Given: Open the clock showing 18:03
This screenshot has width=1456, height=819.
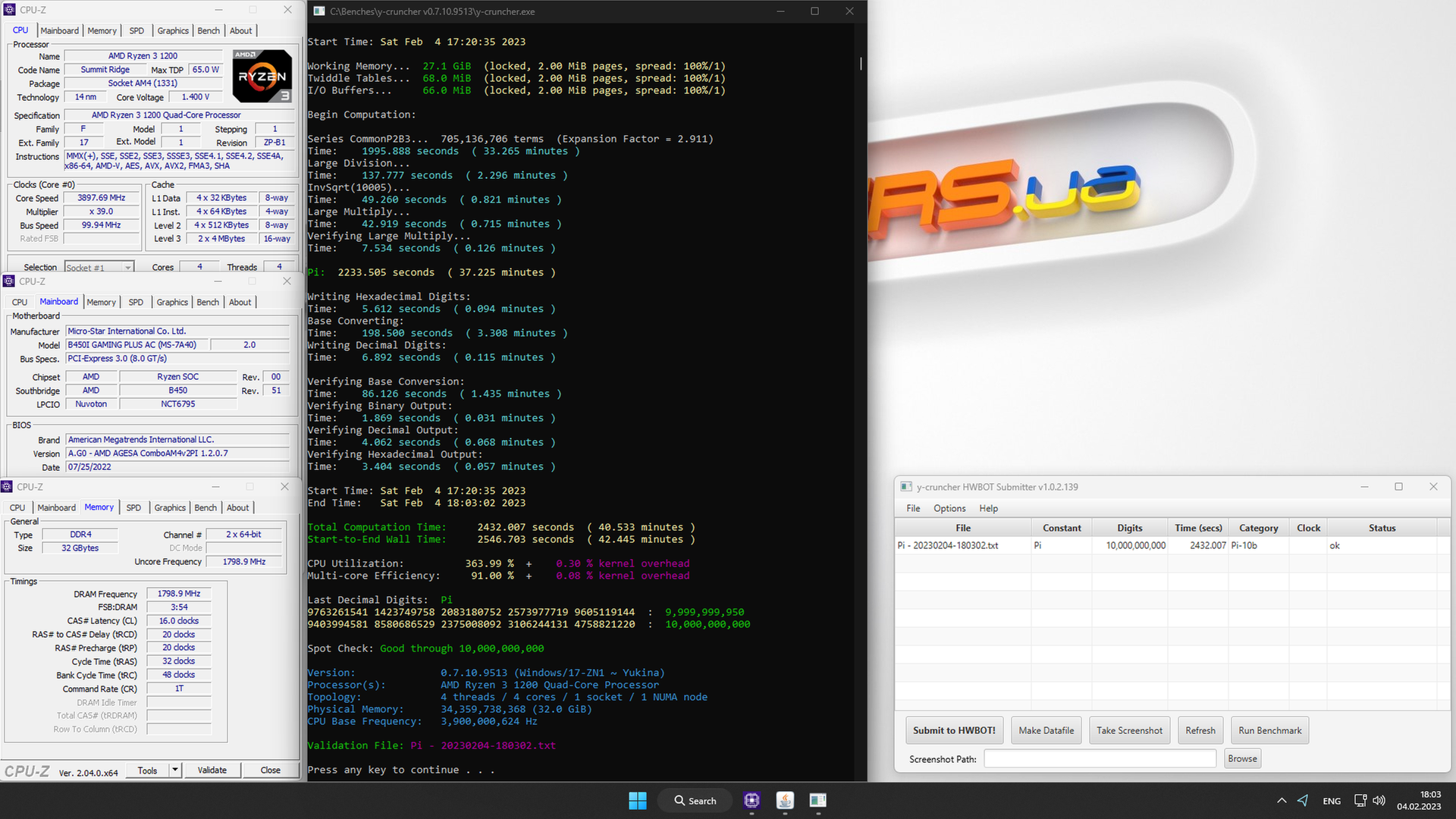Looking at the screenshot, I should (1419, 800).
